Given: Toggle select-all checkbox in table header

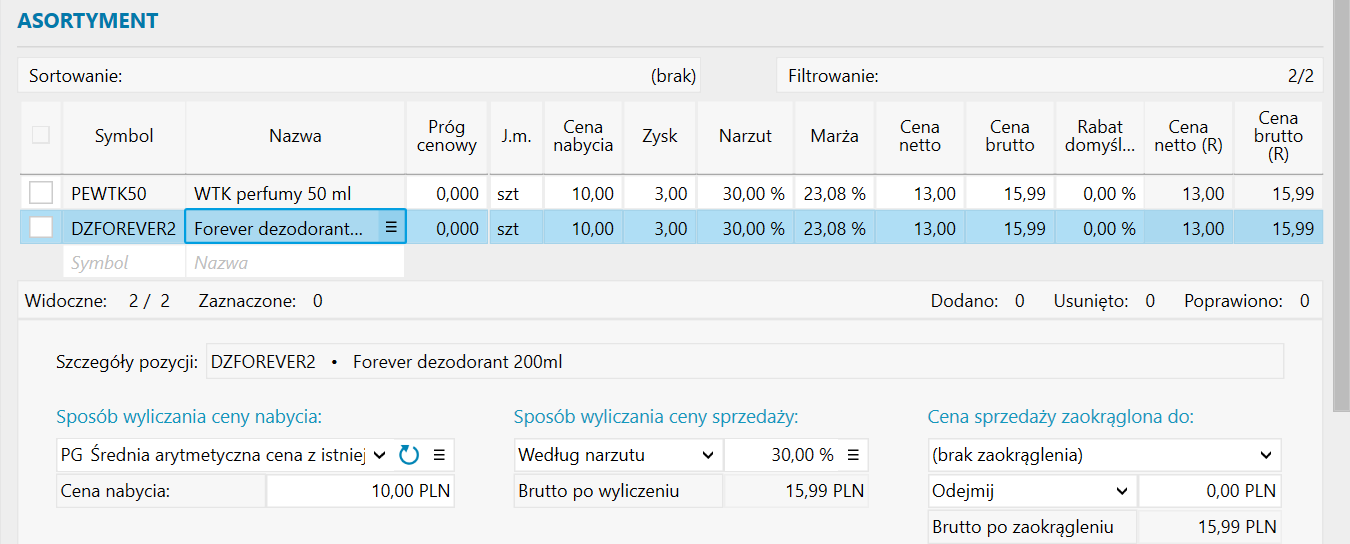Looking at the screenshot, I should click(41, 135).
